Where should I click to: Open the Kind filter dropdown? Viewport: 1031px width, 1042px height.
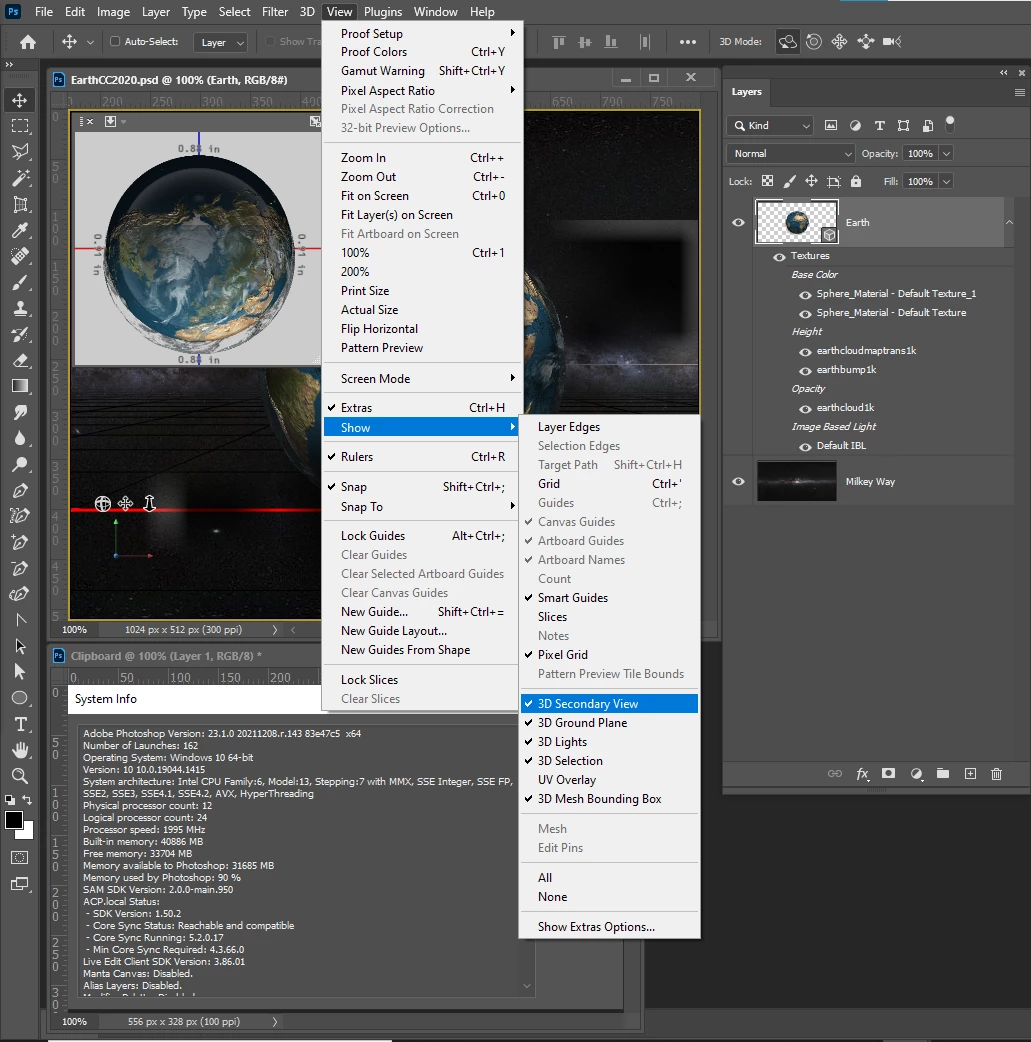(770, 126)
